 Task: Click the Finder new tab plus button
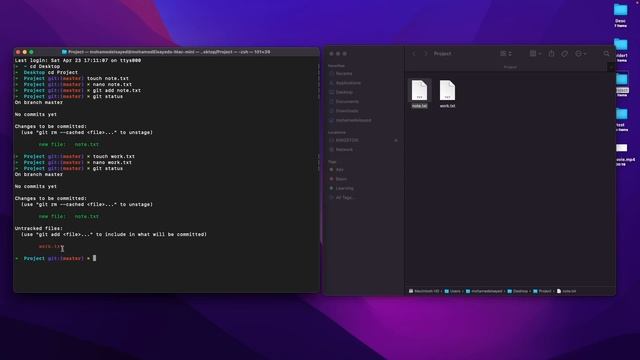611,67
